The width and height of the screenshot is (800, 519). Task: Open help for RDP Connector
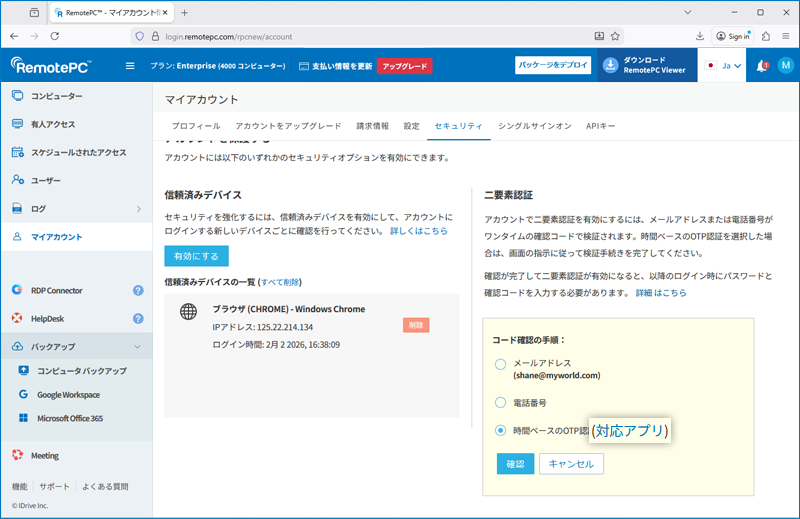138,290
